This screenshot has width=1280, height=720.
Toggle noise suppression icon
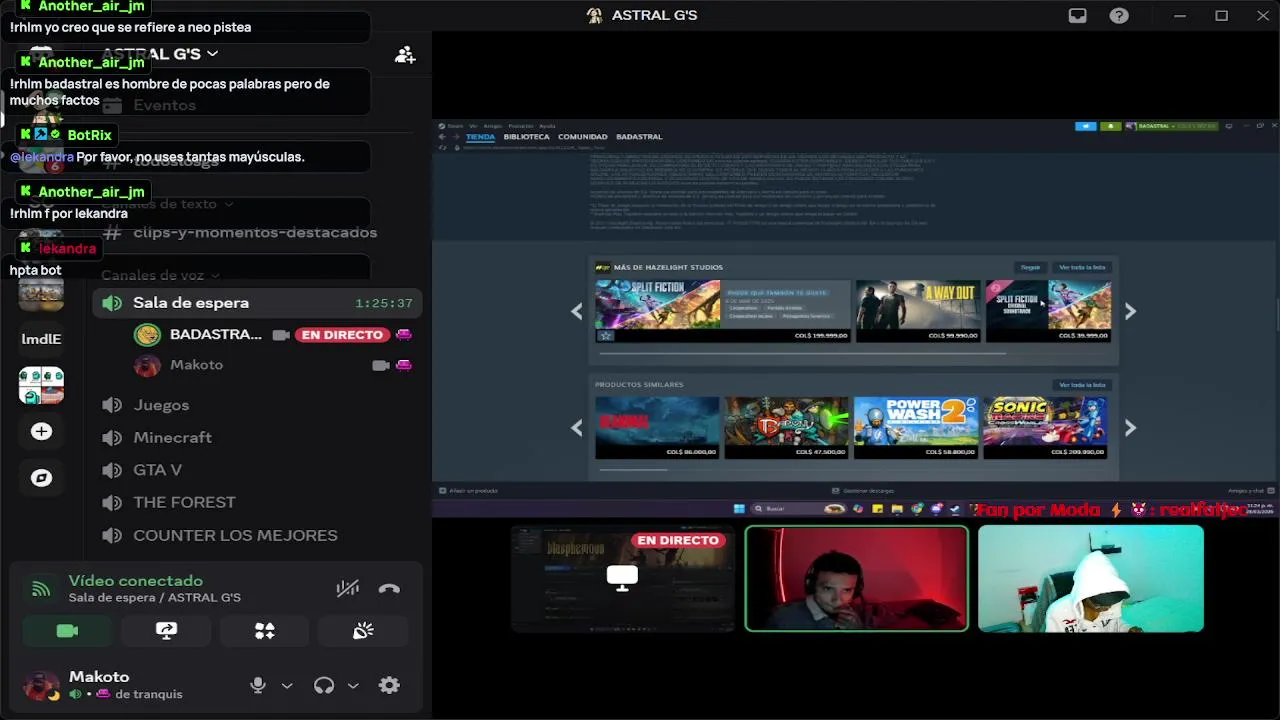pos(347,588)
